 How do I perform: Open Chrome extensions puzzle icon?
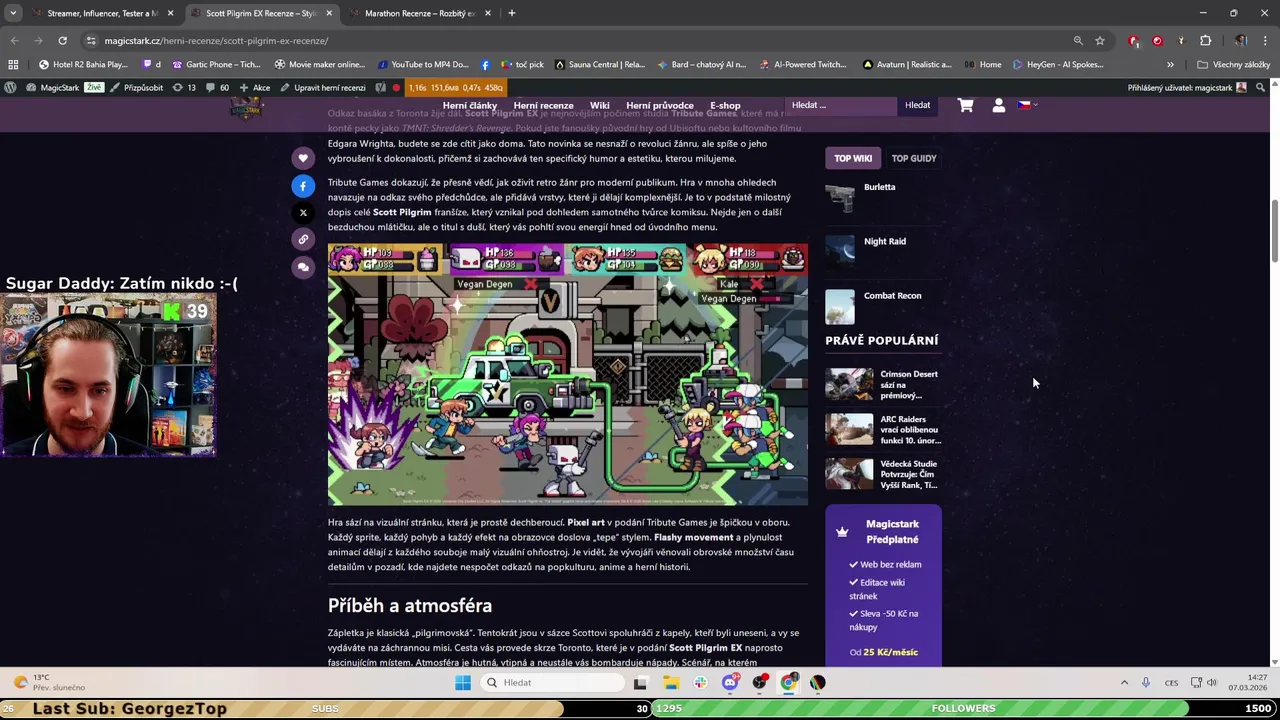pos(1205,41)
